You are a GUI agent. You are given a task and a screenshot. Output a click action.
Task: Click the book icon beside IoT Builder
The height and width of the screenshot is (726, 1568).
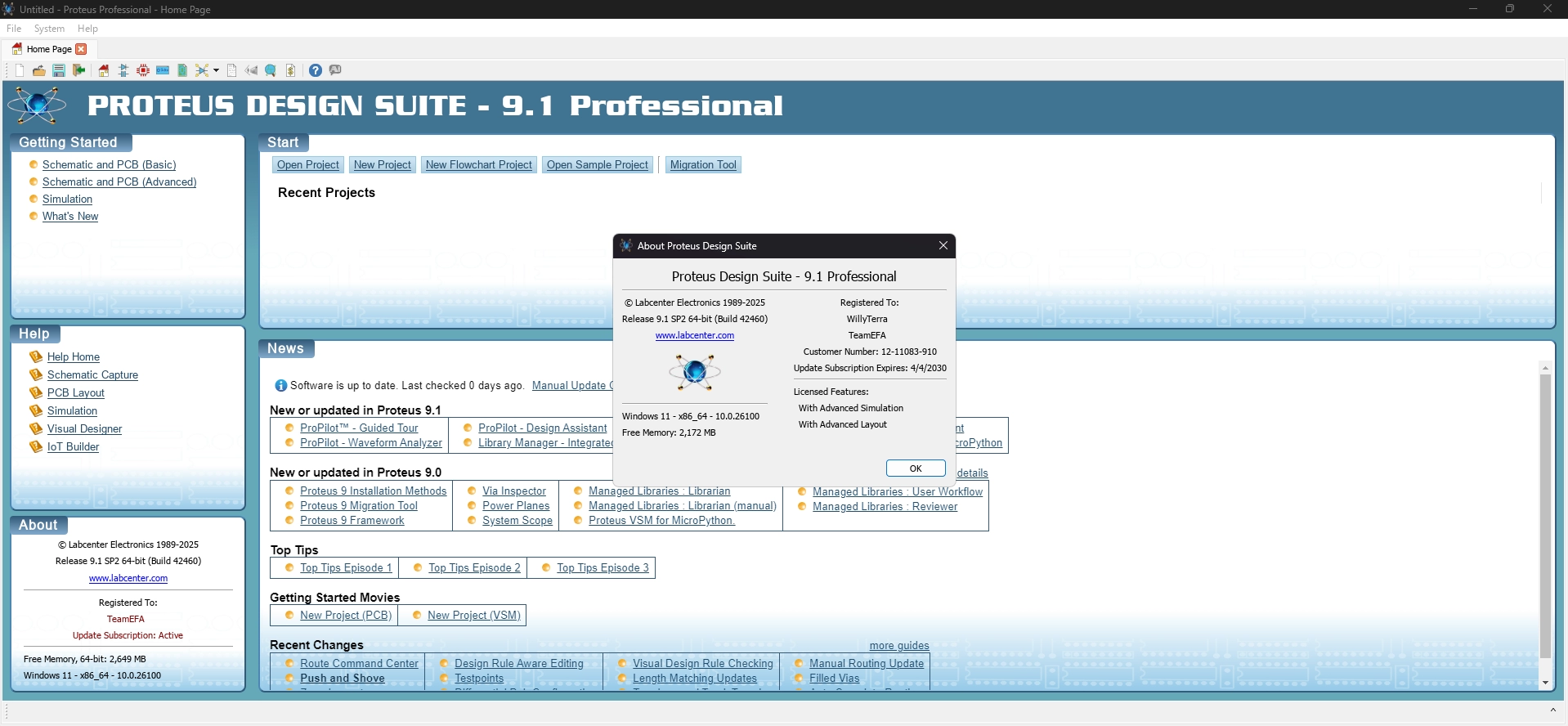tap(36, 446)
